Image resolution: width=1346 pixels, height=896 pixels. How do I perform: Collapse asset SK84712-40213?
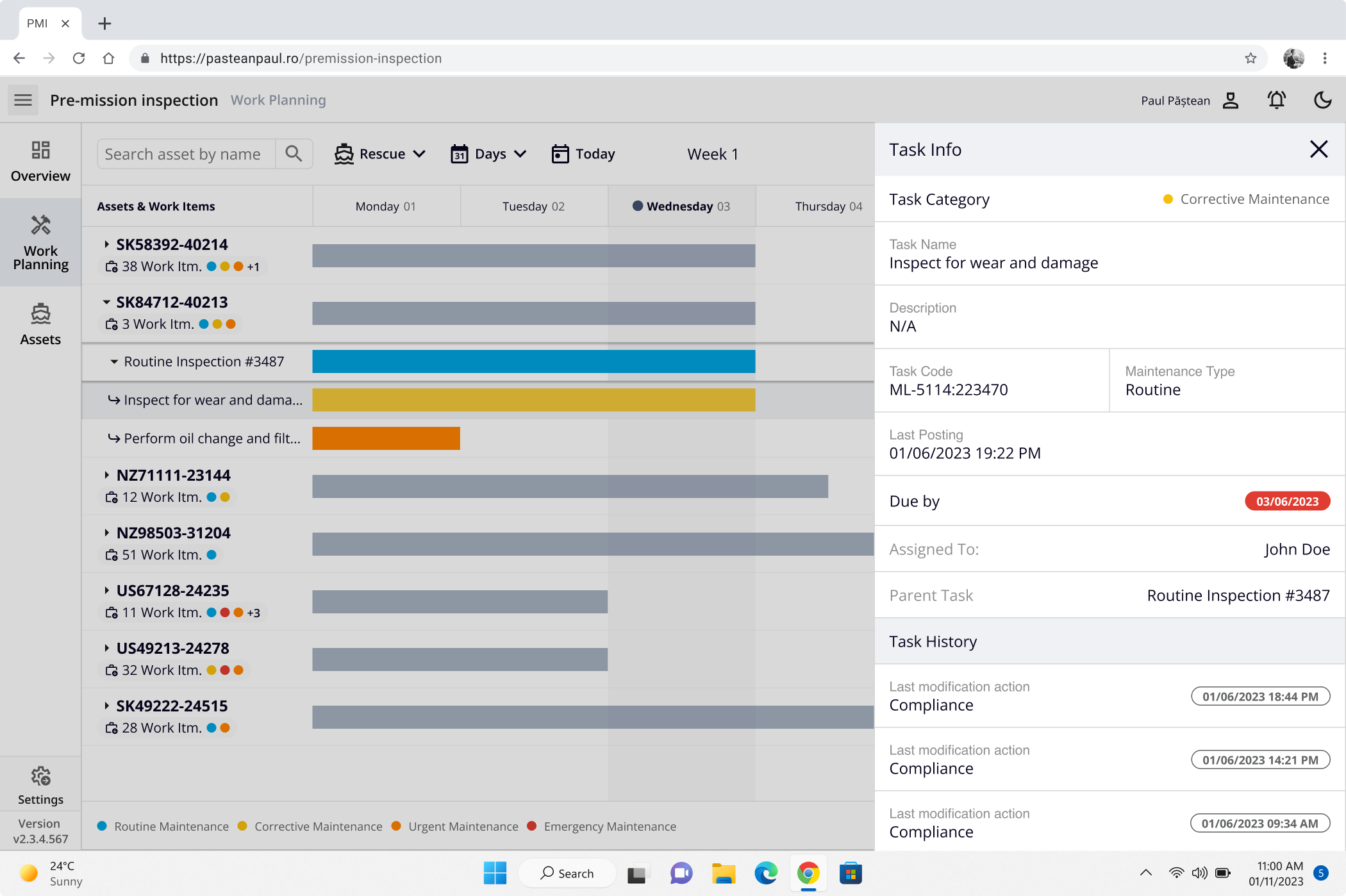pyautogui.click(x=106, y=302)
